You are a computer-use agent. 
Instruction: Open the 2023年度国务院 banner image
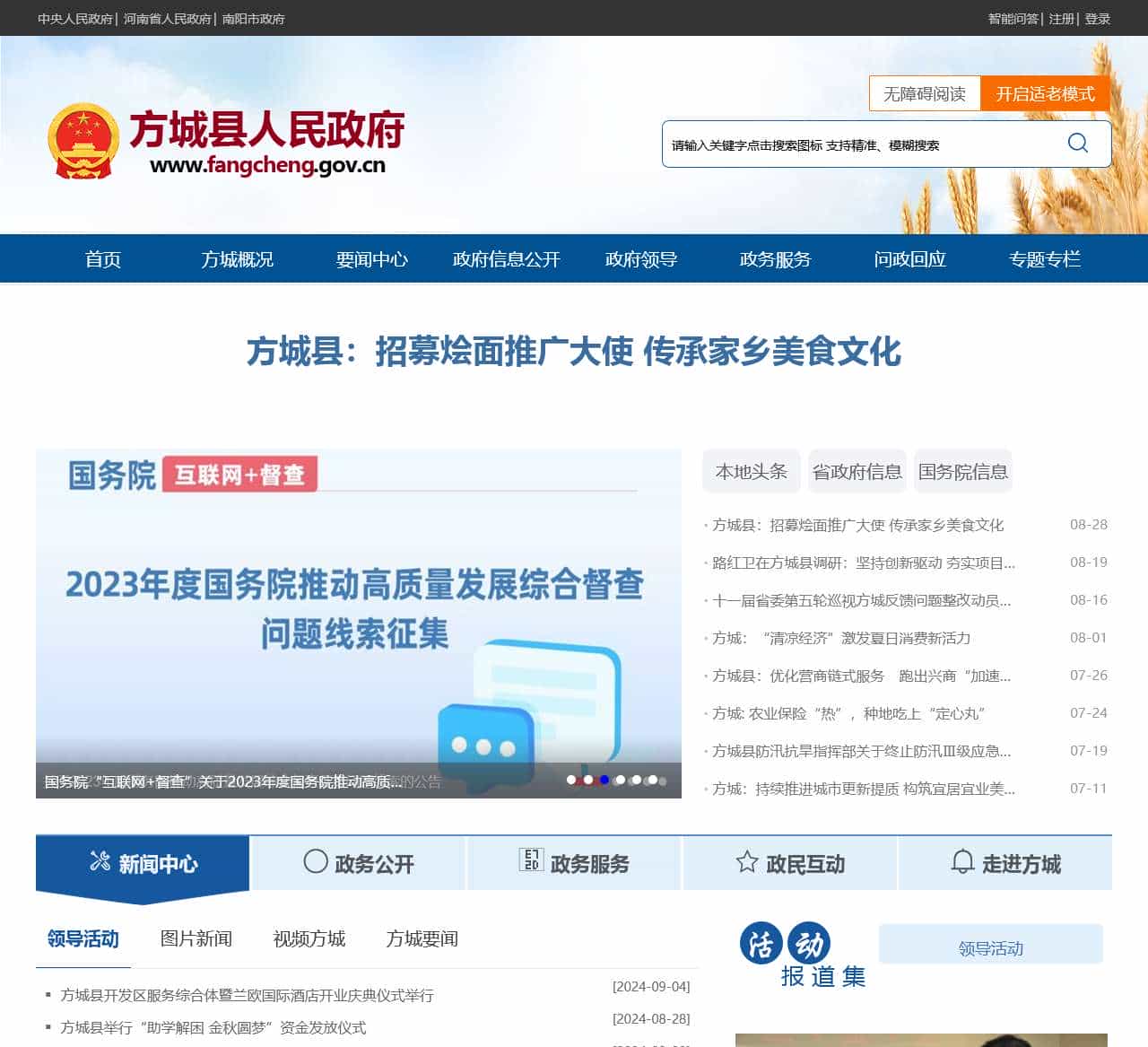click(x=359, y=624)
